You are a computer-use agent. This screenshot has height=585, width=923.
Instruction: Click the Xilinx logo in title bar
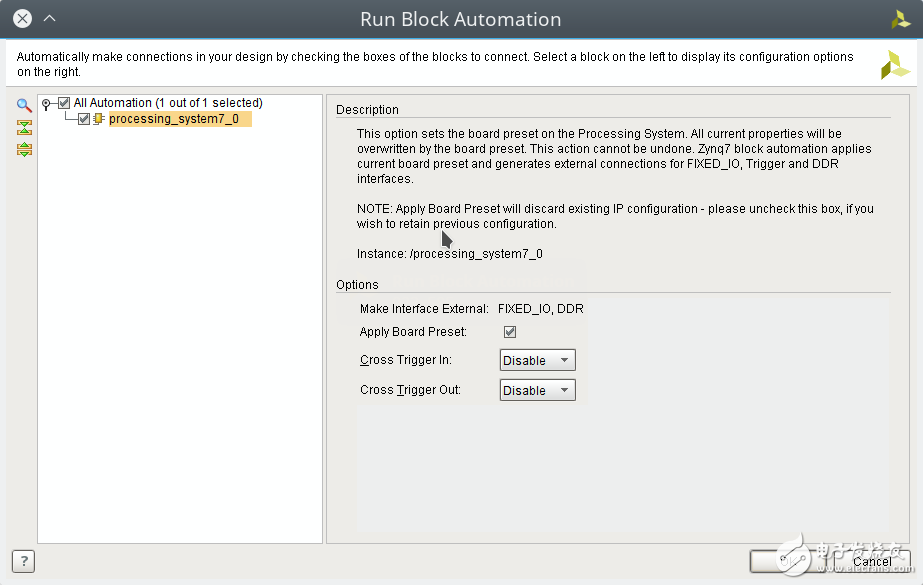[900, 19]
